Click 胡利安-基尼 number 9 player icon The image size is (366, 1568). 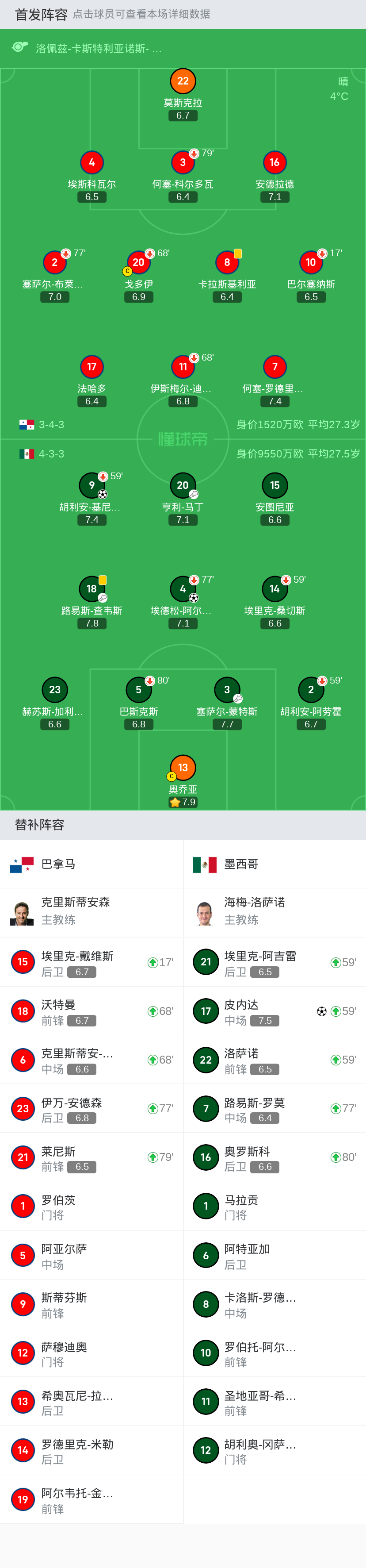(x=92, y=486)
